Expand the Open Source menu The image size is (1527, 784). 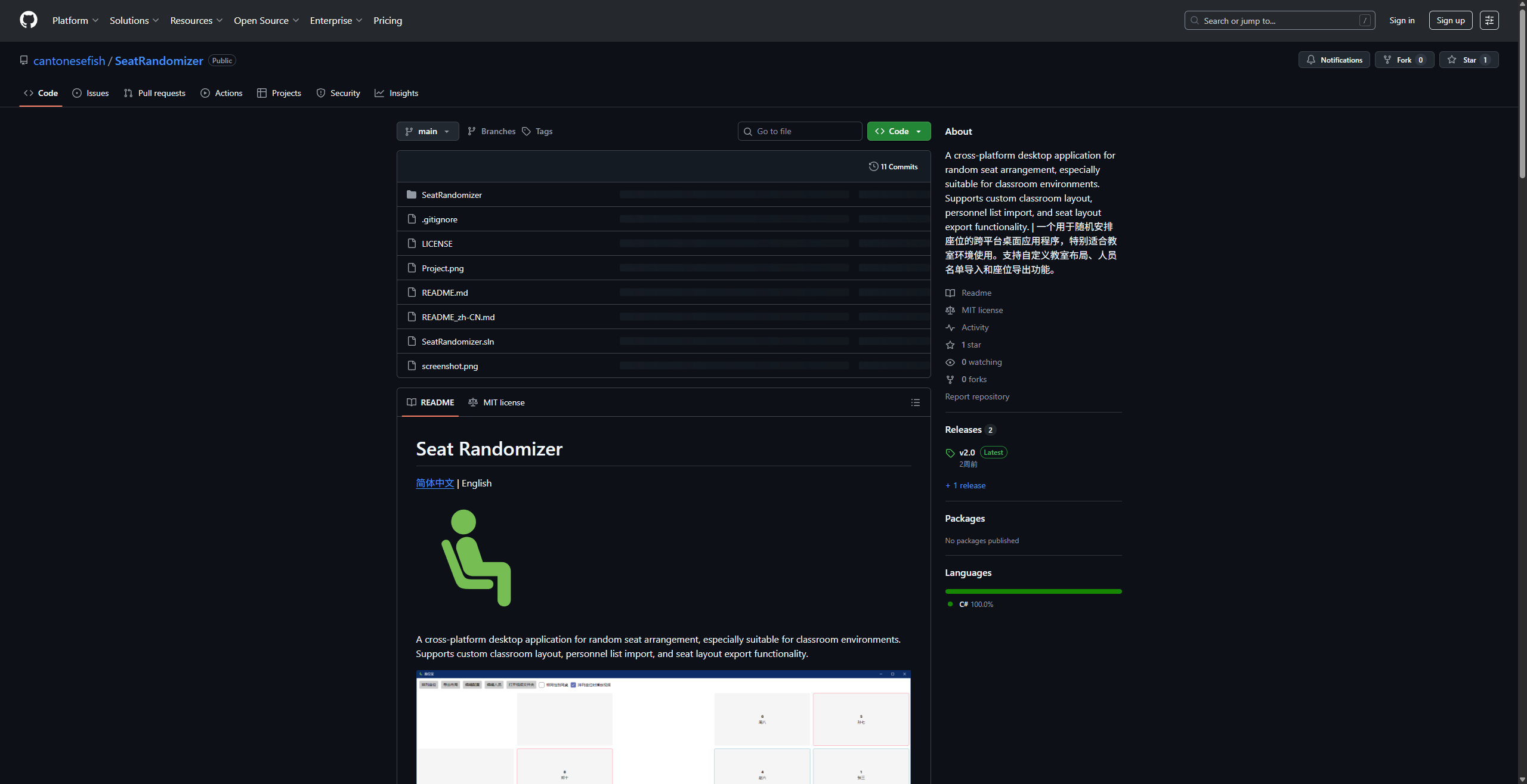click(266, 20)
